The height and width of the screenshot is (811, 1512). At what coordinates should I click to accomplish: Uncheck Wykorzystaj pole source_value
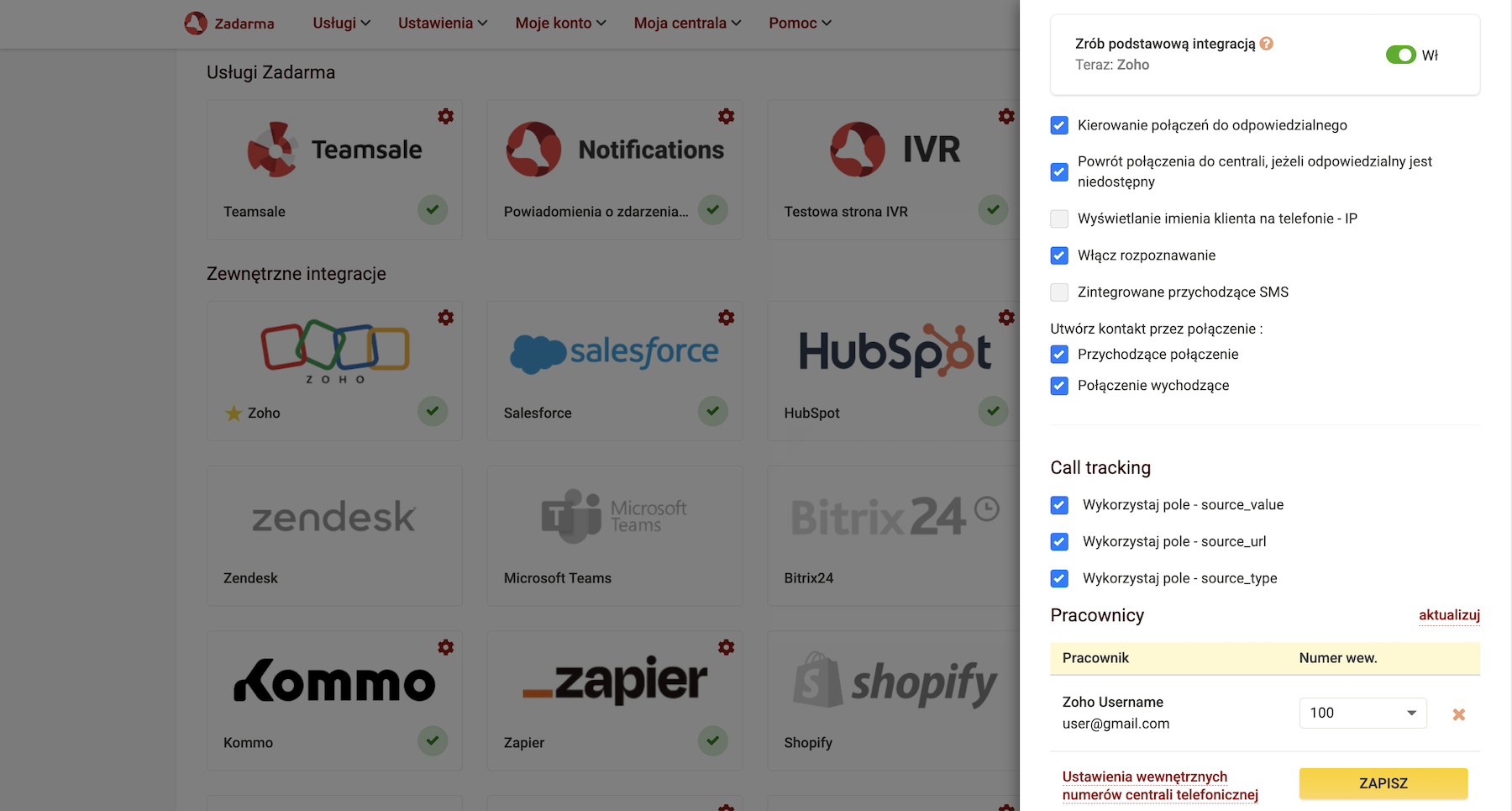[1059, 505]
